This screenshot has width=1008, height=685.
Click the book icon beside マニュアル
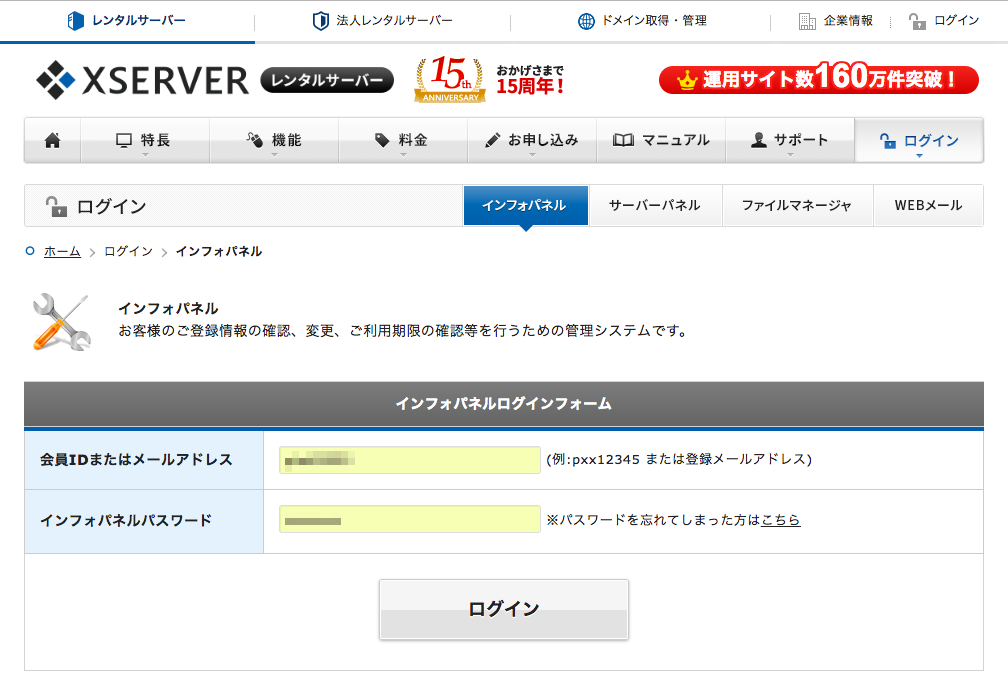pos(623,139)
